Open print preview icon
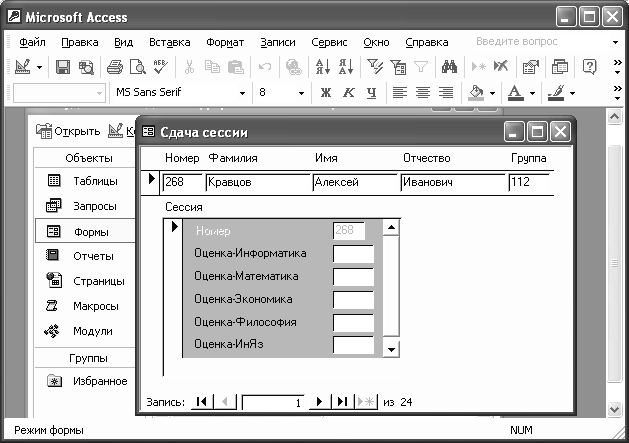The width and height of the screenshot is (629, 443). pos(138,67)
